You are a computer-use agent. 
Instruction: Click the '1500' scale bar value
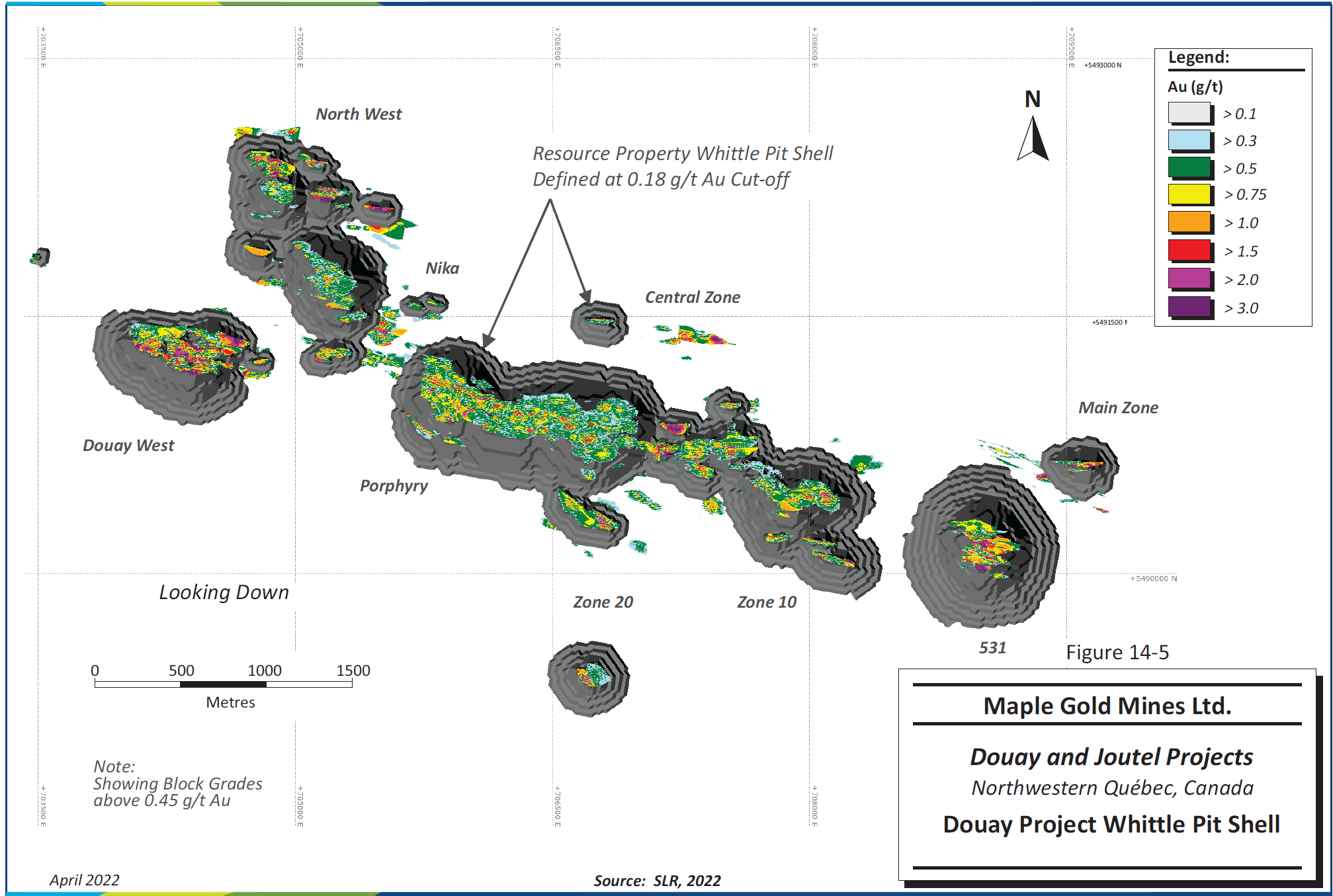click(353, 671)
